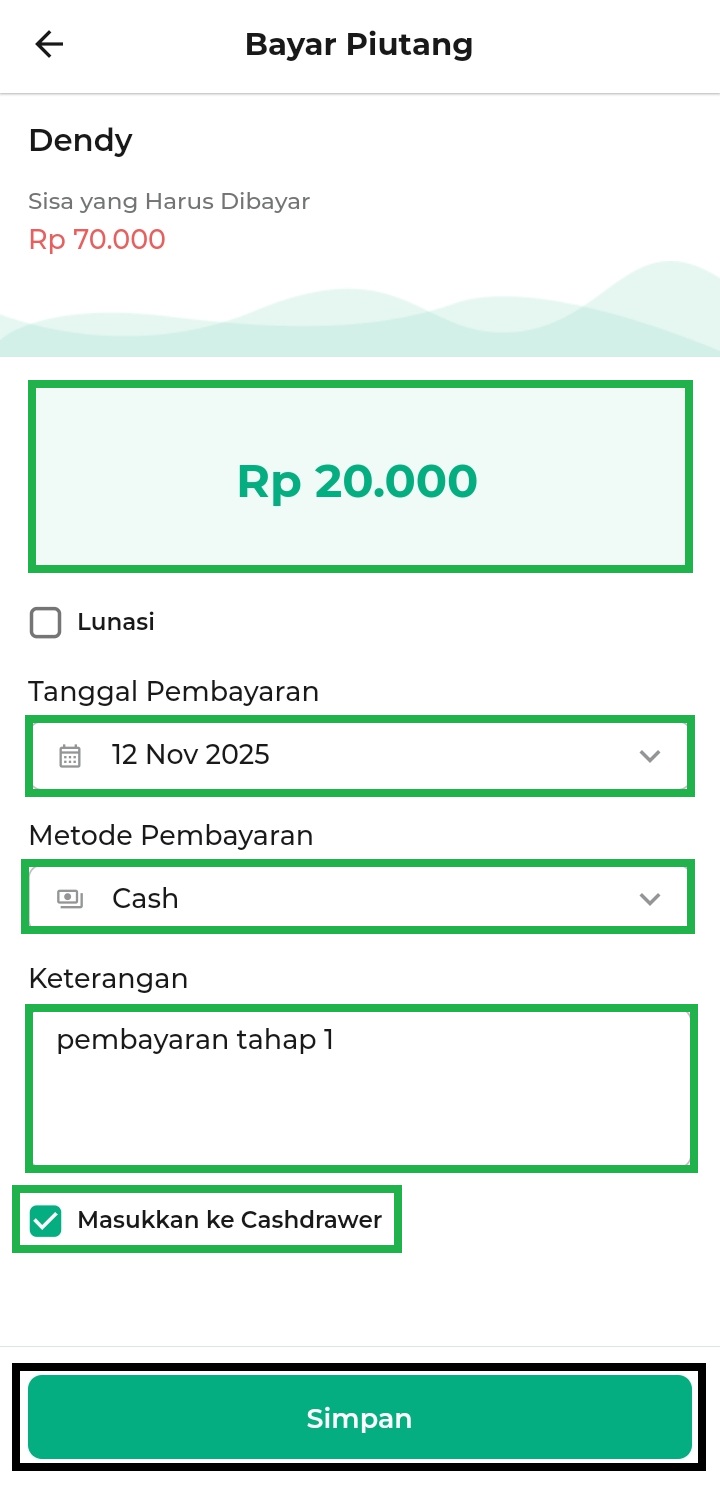Click the pembayaran tahap 1 notes field
The width and height of the screenshot is (720, 1494).
pos(360,1086)
